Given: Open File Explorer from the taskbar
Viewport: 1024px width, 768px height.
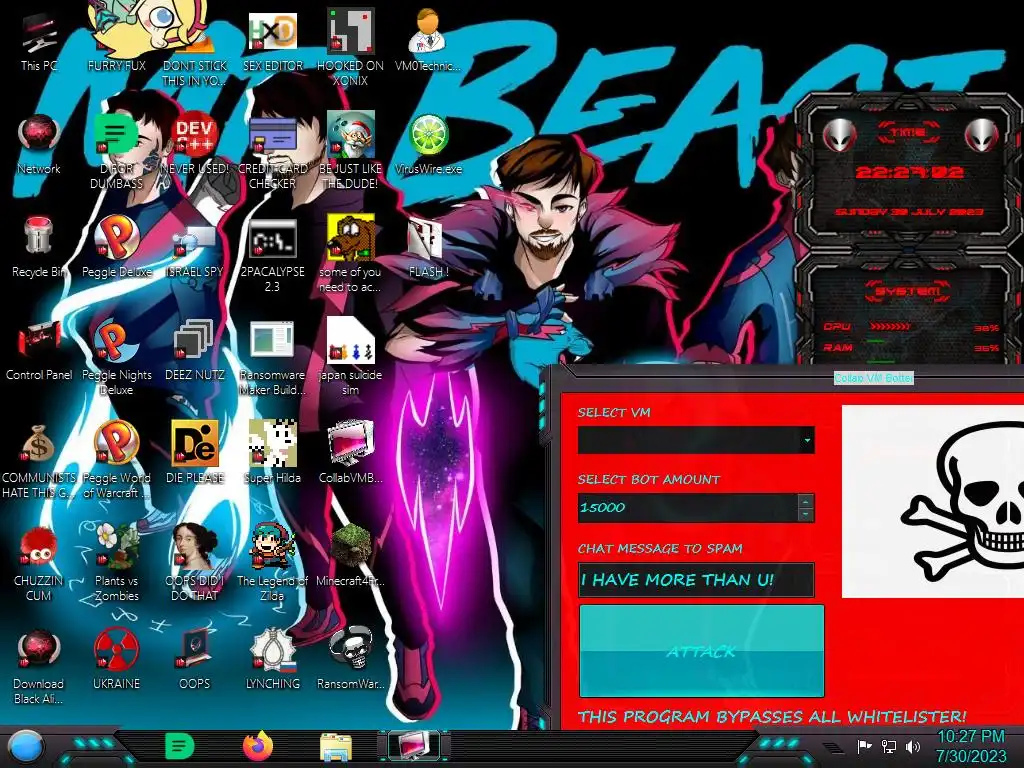Looking at the screenshot, I should click(336, 747).
